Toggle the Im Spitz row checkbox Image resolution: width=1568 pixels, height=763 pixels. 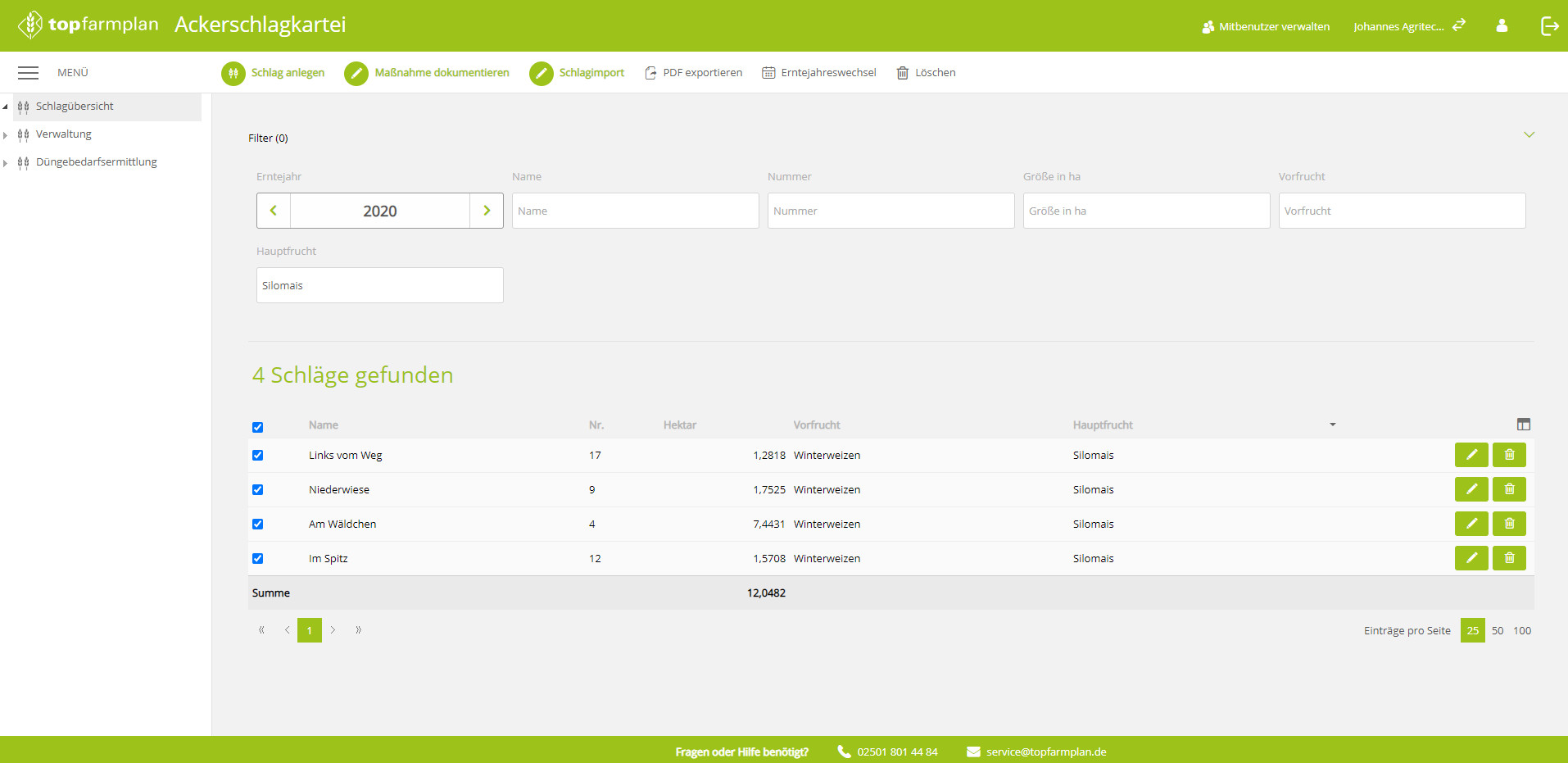point(258,558)
